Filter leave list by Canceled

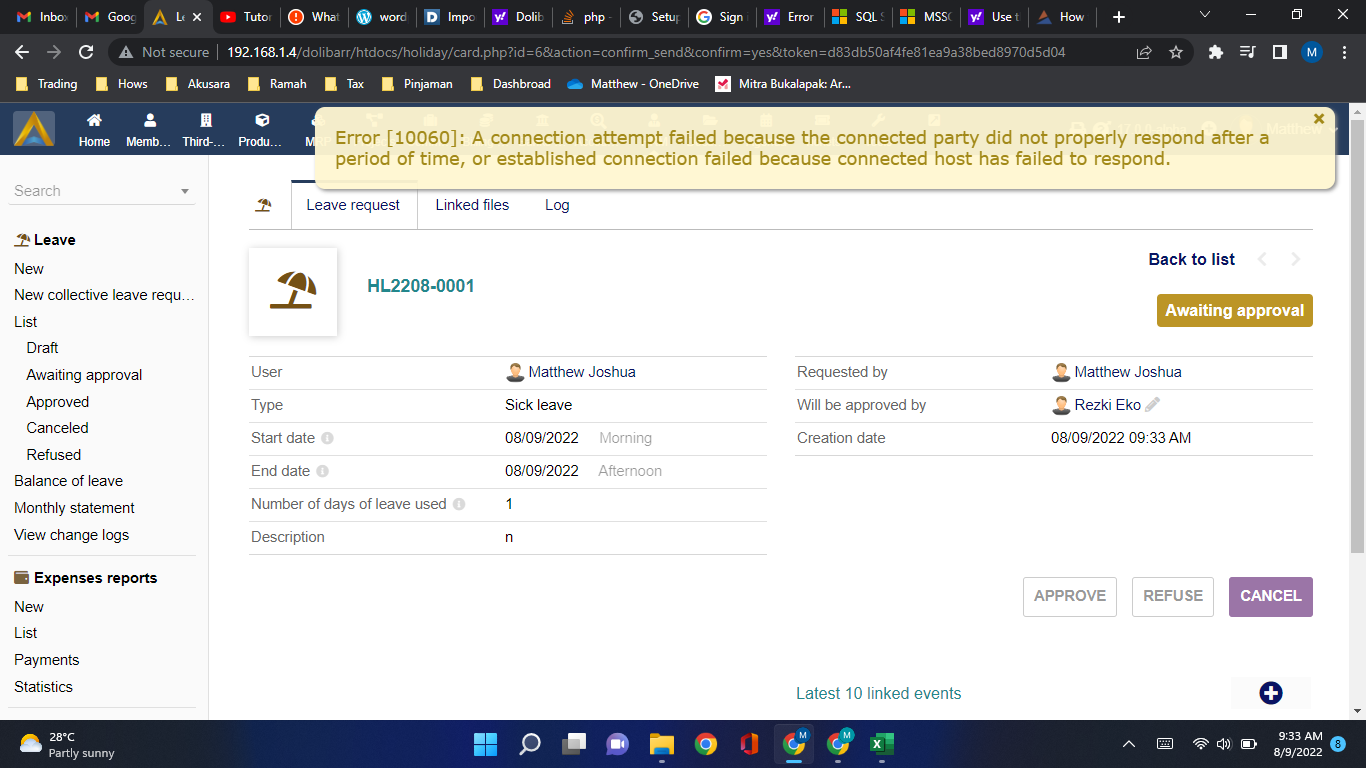(x=57, y=428)
